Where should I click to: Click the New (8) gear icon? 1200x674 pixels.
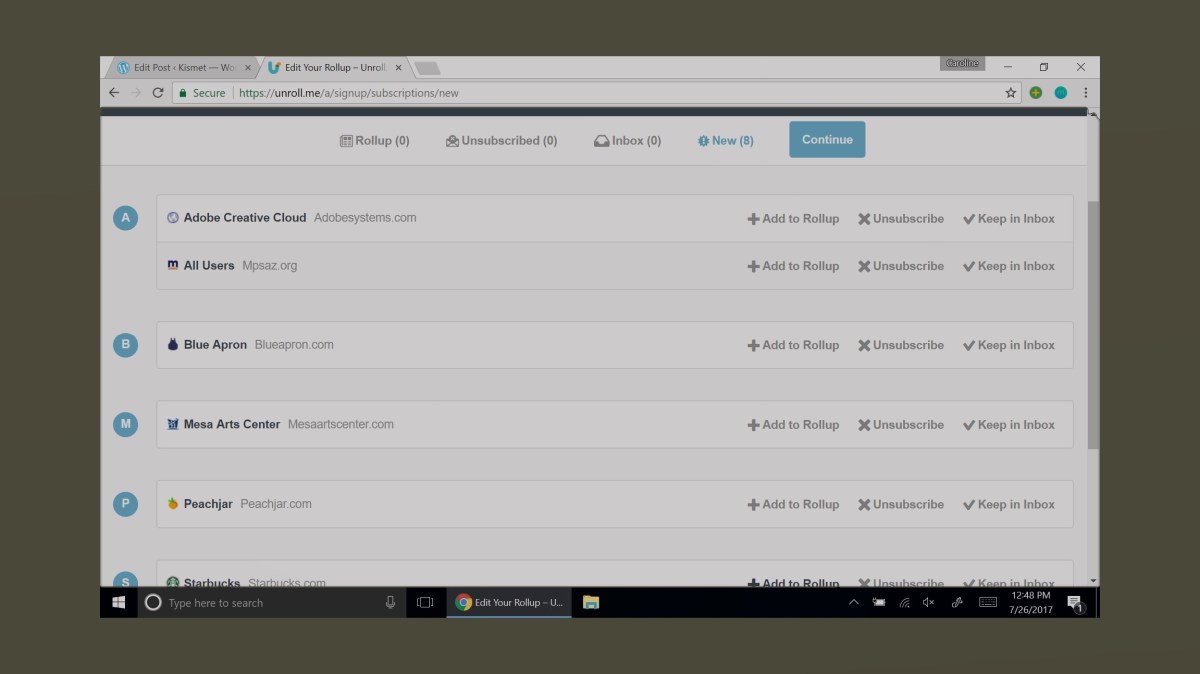pyautogui.click(x=702, y=140)
